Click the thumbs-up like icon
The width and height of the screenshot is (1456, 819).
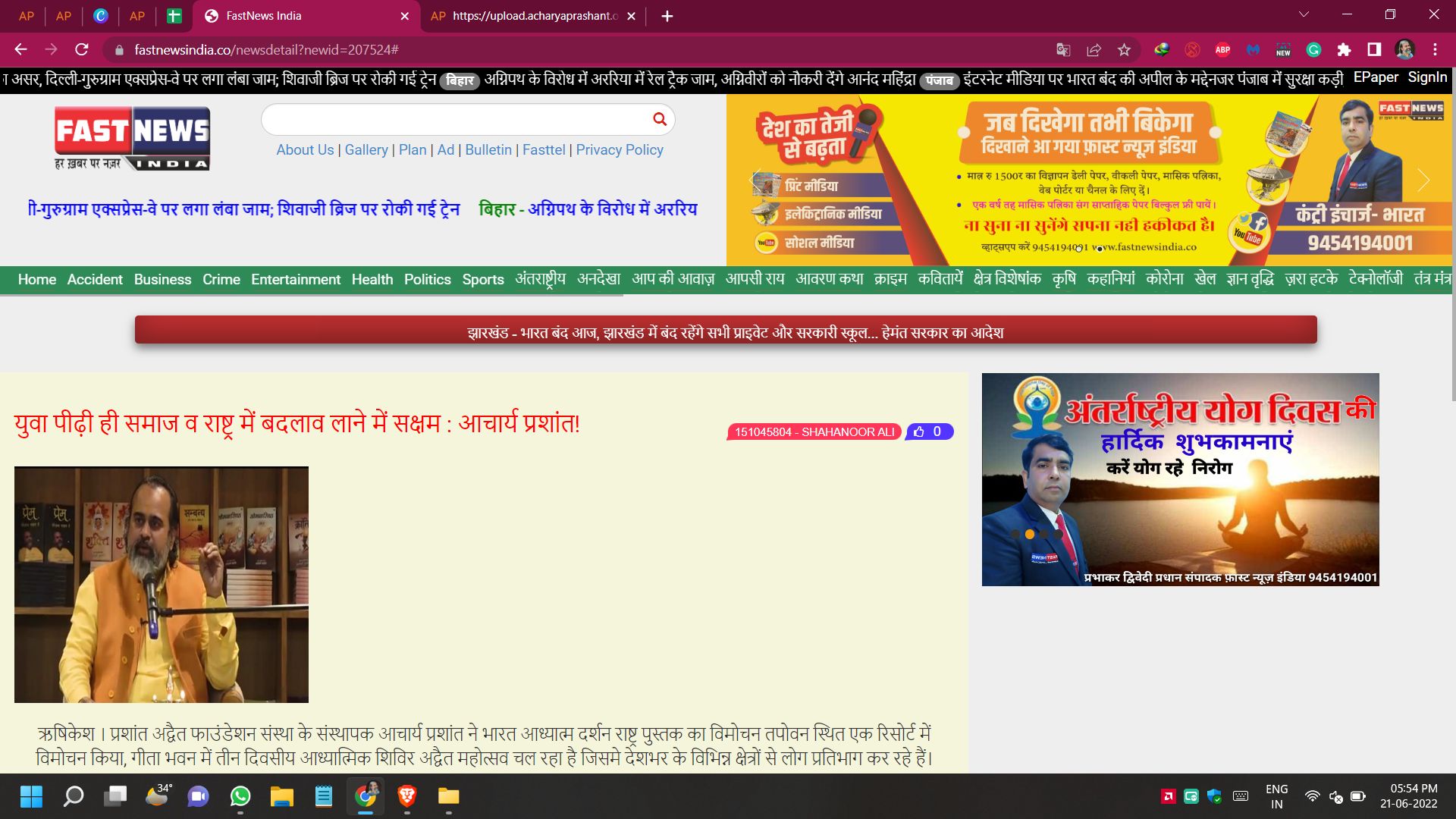[919, 431]
